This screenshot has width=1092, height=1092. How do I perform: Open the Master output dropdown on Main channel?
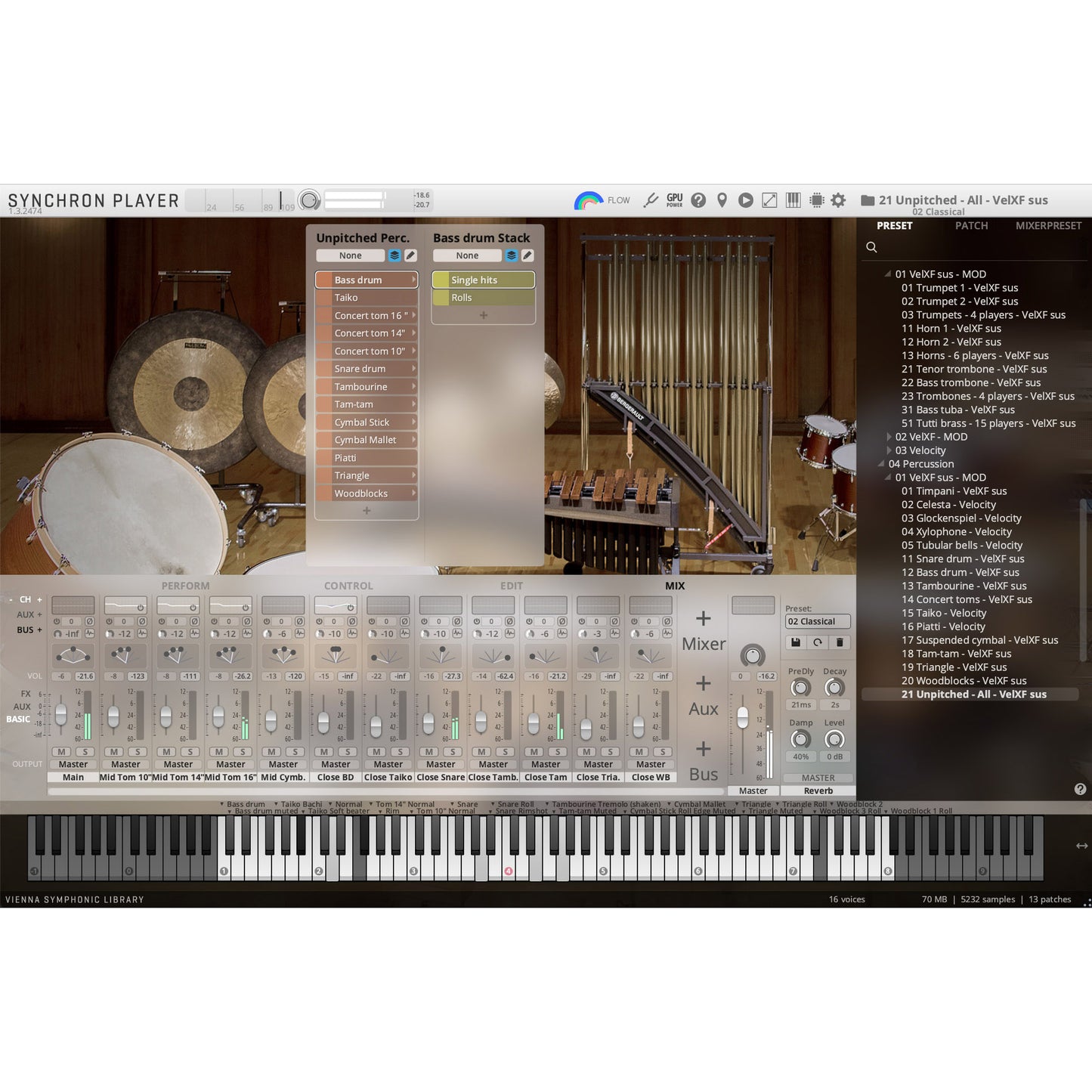(x=73, y=764)
